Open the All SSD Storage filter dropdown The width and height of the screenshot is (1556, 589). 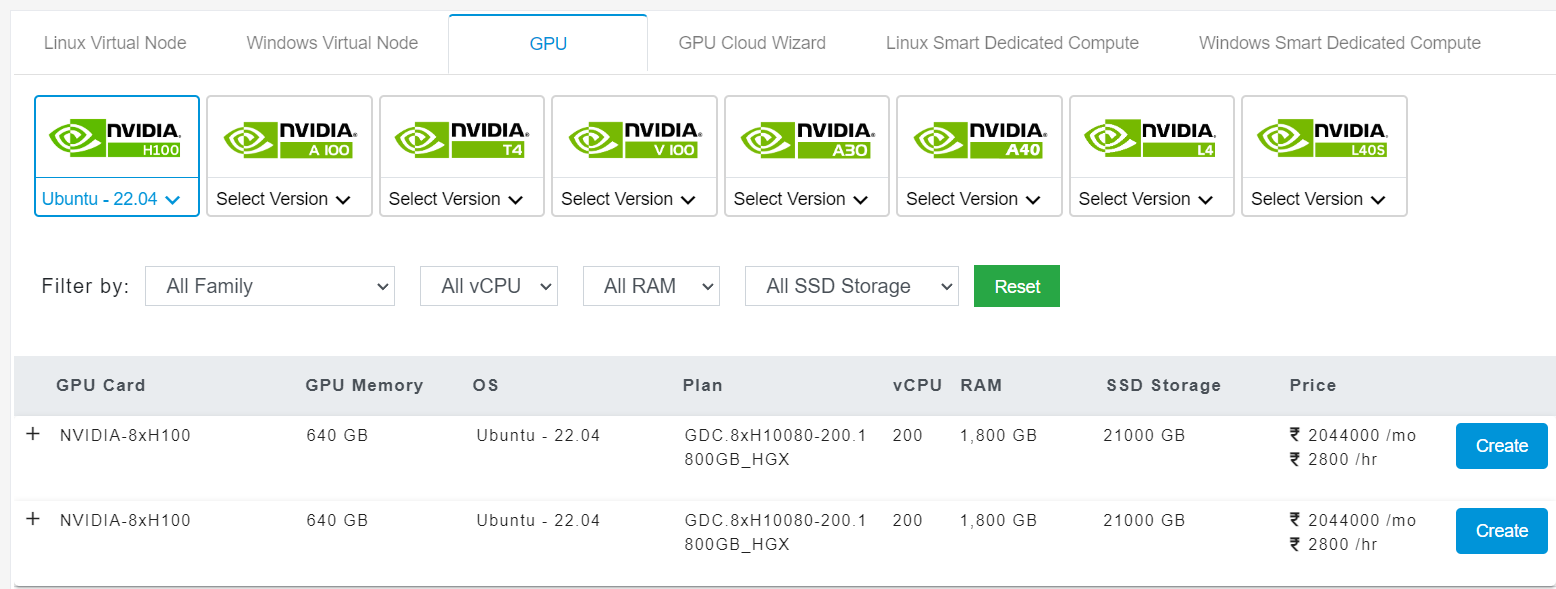(x=852, y=286)
